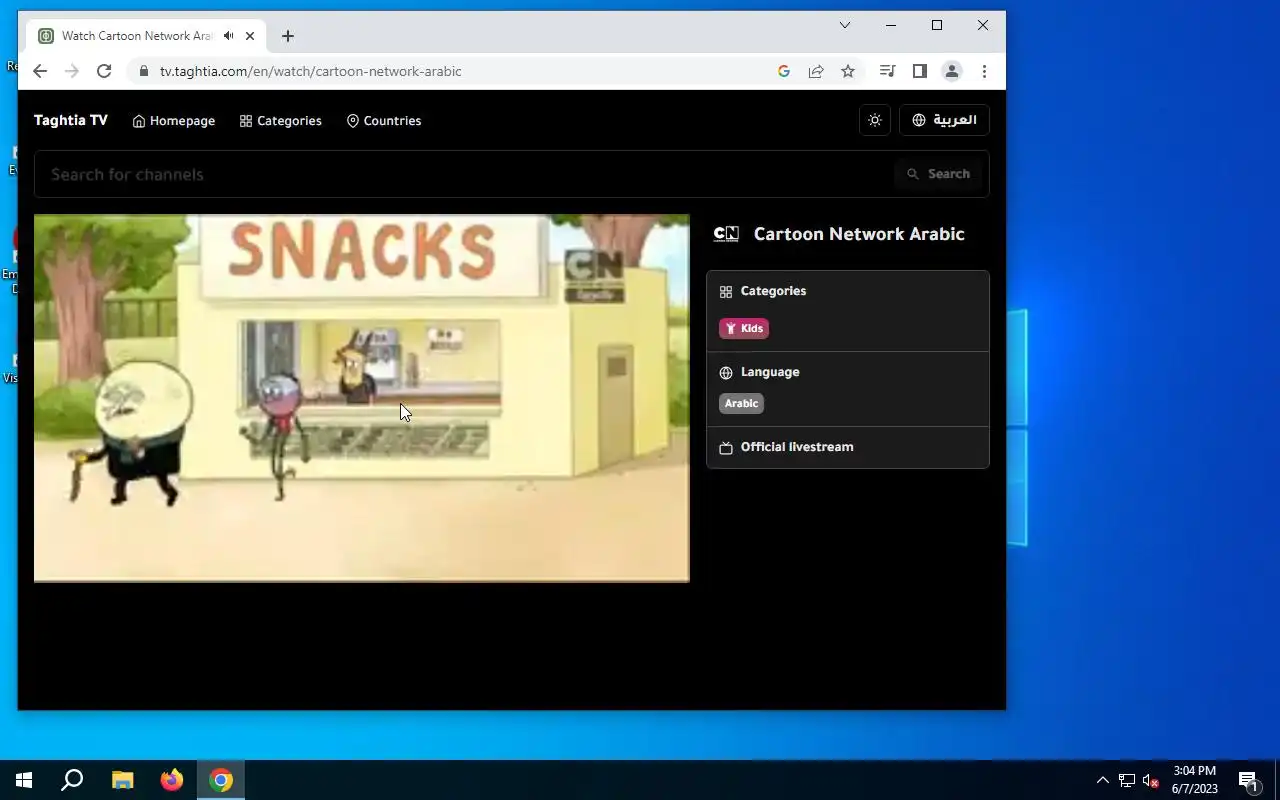Open the taskbar clock and date
1280x800 pixels.
1195,780
